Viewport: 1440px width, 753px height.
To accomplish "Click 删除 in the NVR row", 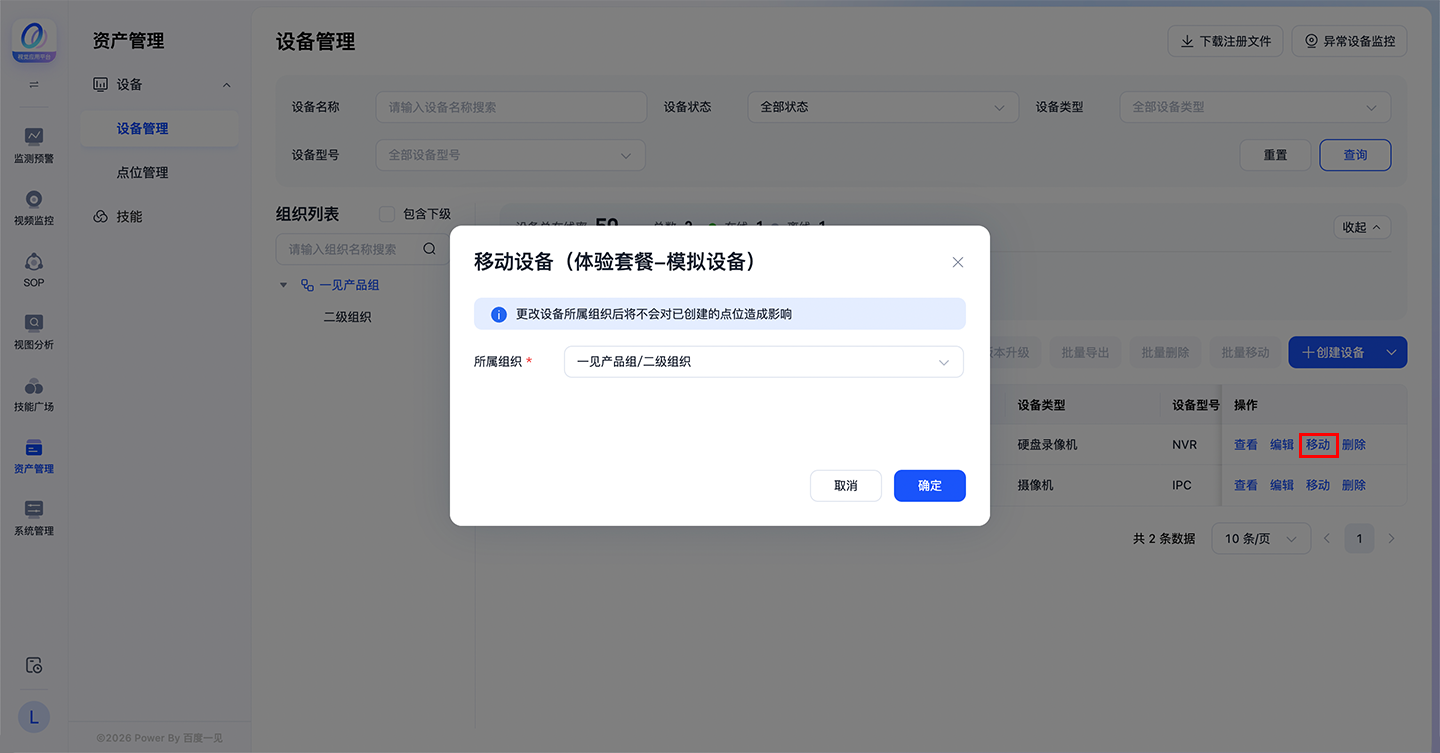I will [1354, 445].
